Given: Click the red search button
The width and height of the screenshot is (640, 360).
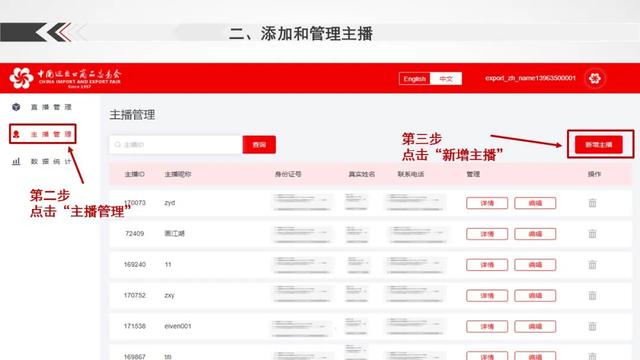Looking at the screenshot, I should [259, 144].
